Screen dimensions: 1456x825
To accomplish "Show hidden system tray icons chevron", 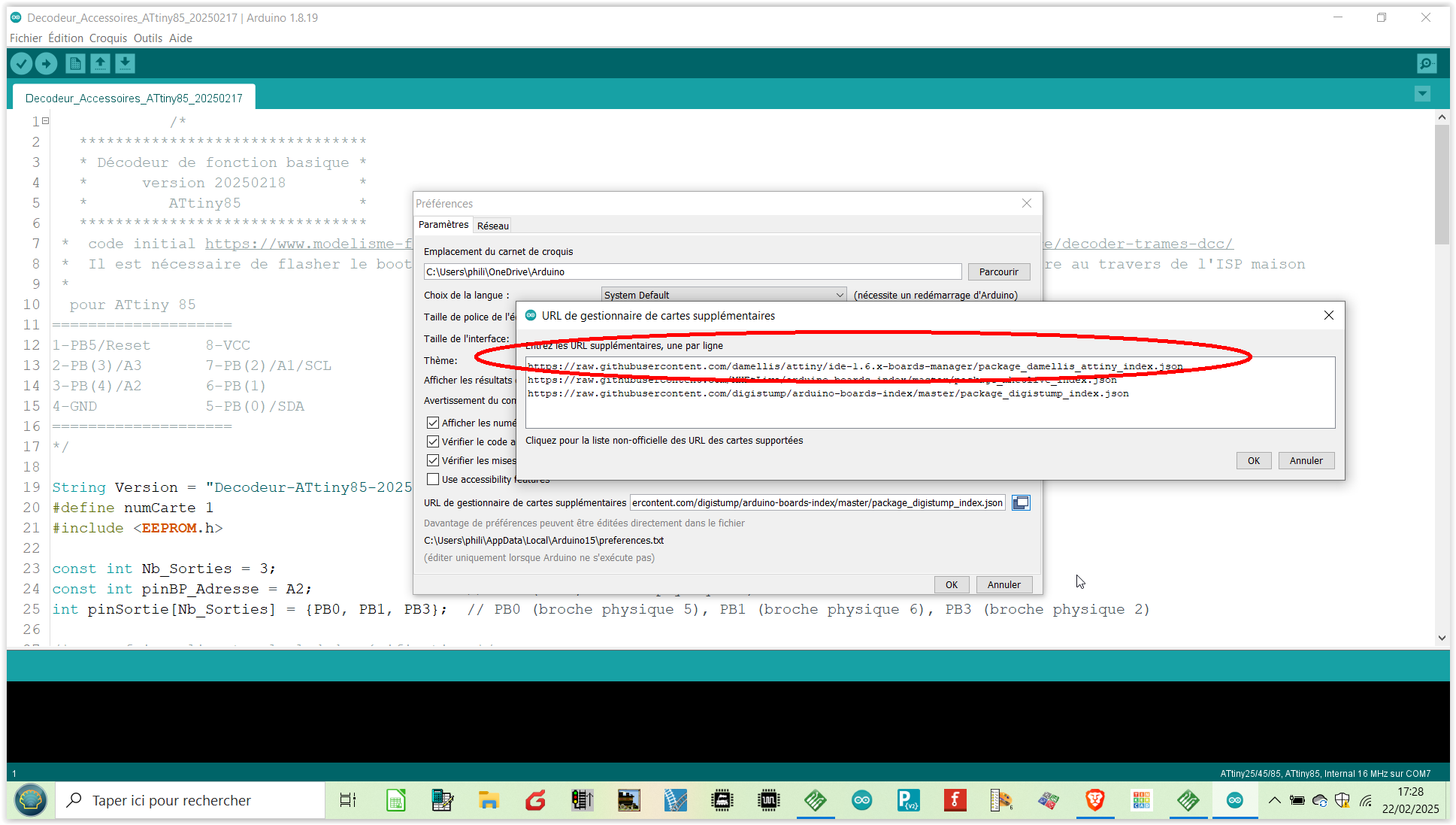I will coord(1274,800).
